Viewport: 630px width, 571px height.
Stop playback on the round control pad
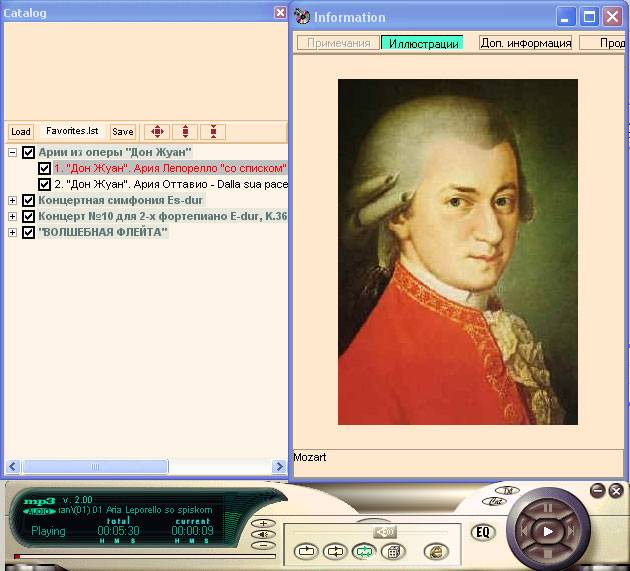pos(548,555)
